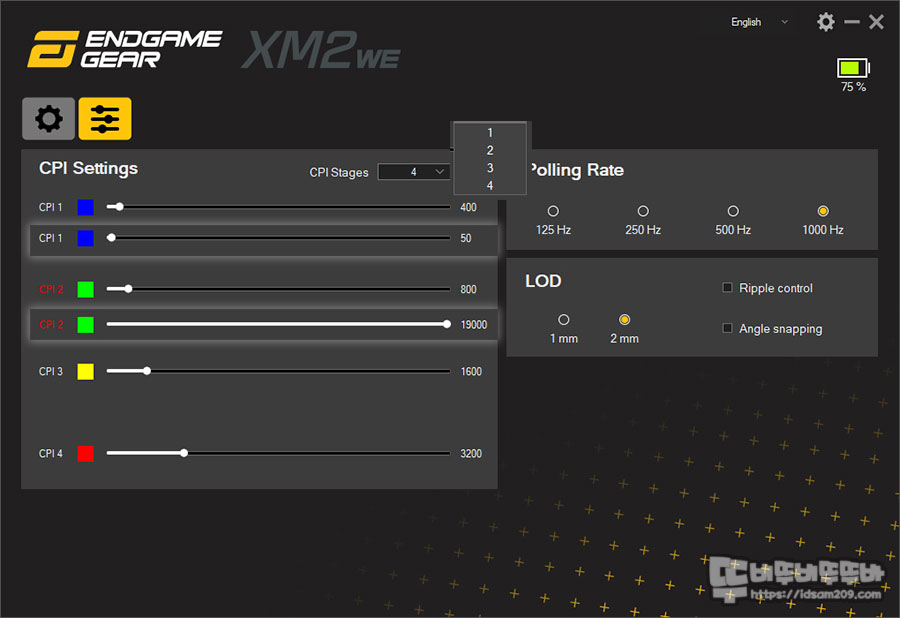The height and width of the screenshot is (618, 900).
Task: Open the English language dropdown
Action: (759, 22)
